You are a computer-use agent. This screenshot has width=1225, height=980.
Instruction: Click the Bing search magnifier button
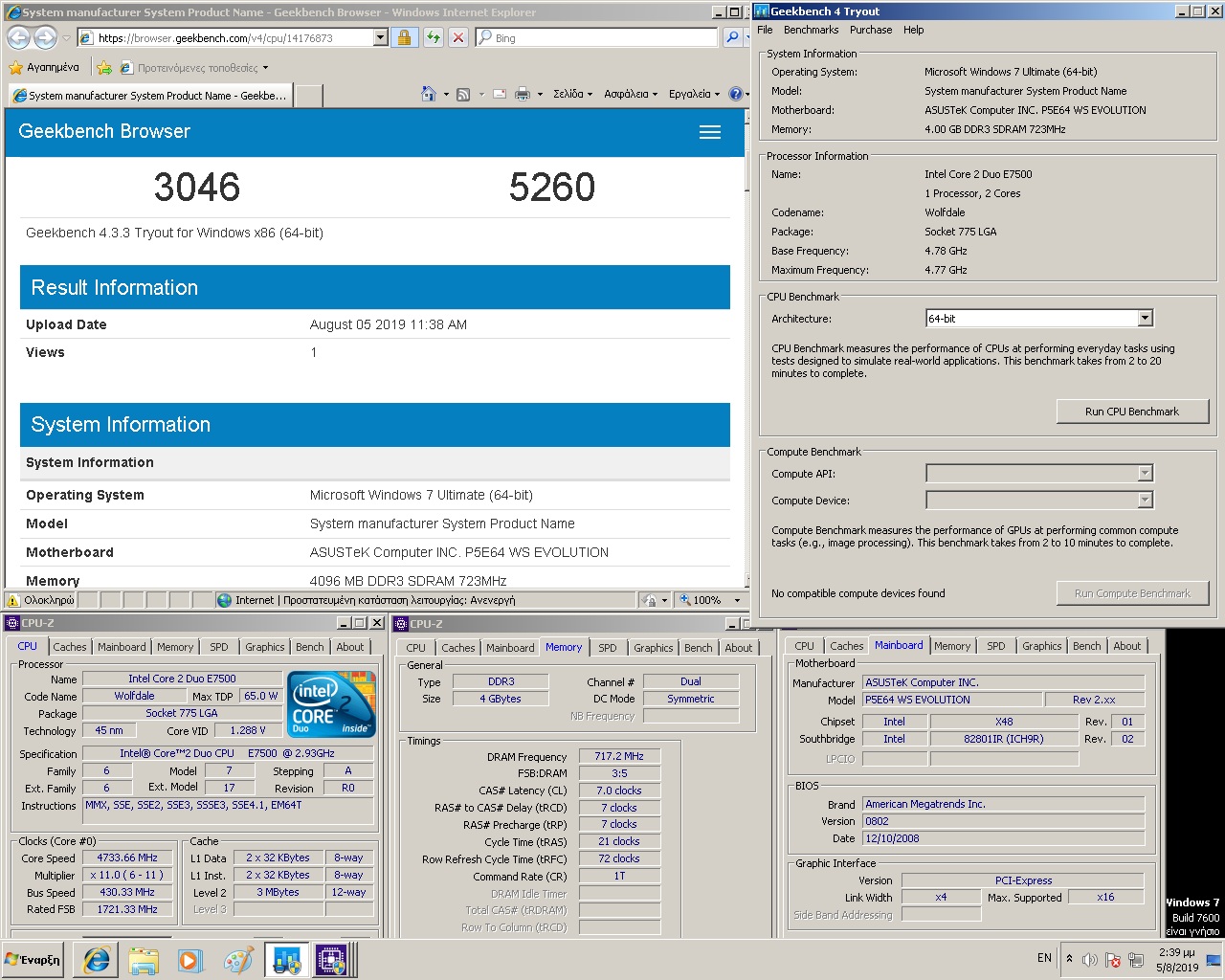(732, 37)
